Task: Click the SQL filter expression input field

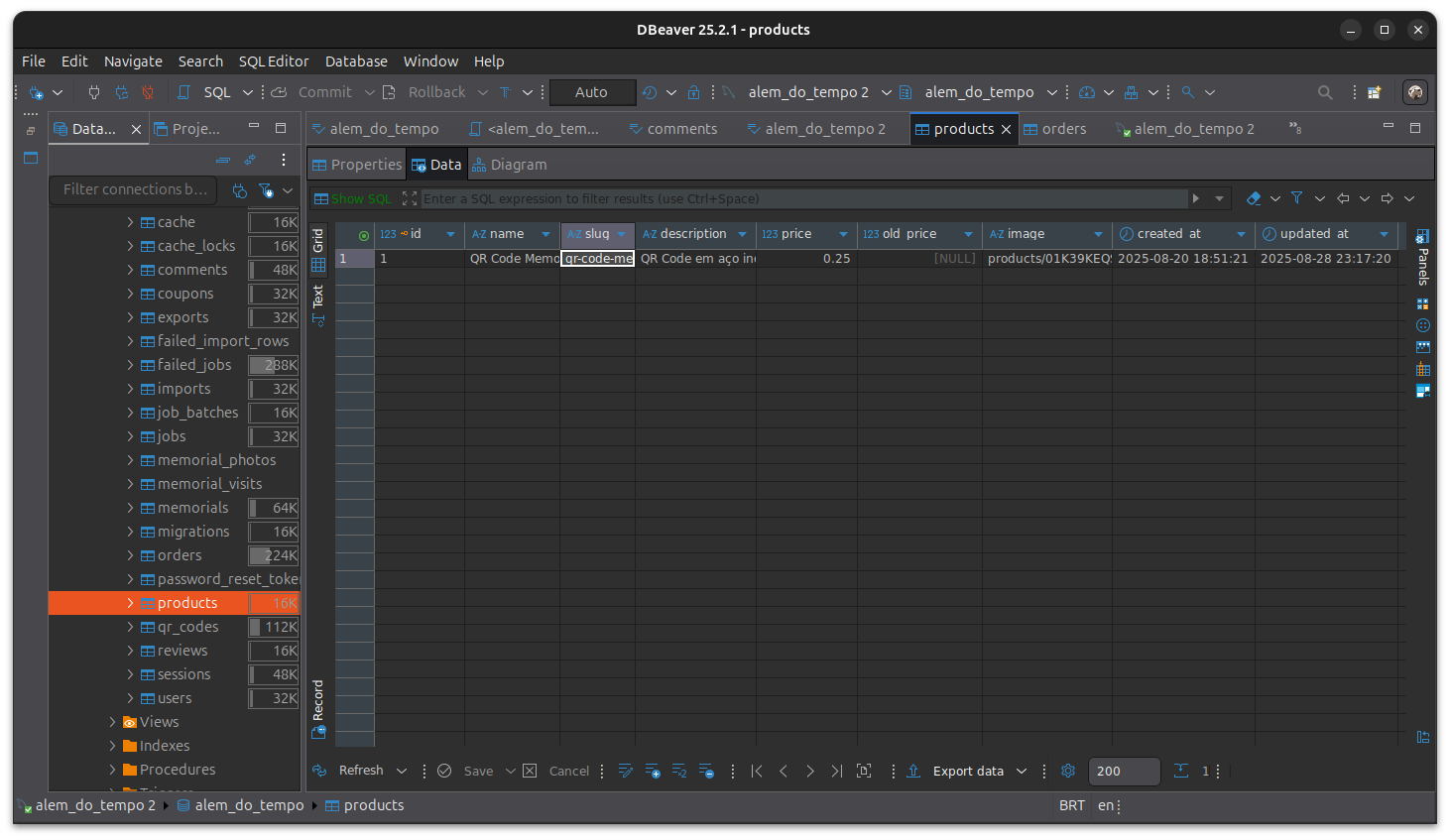Action: click(x=803, y=198)
